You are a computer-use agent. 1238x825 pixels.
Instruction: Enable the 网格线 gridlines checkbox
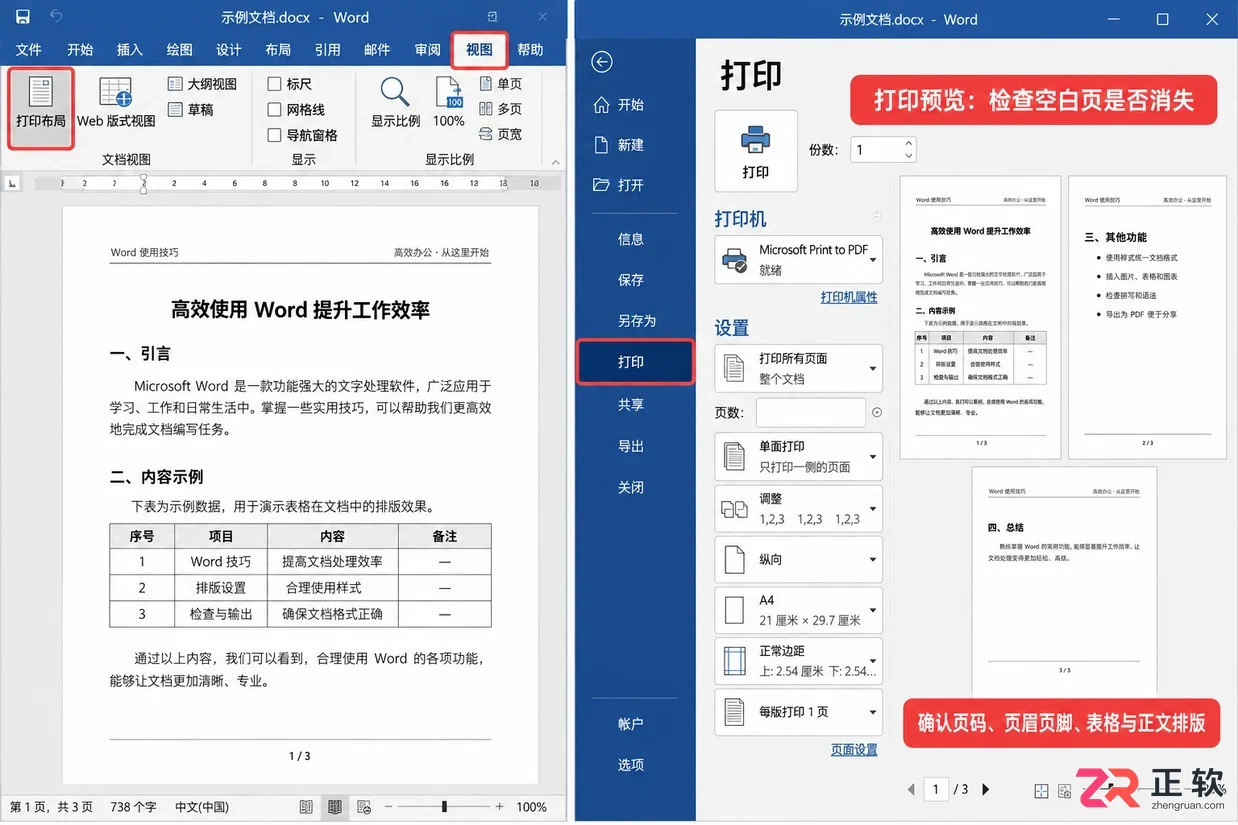point(275,110)
